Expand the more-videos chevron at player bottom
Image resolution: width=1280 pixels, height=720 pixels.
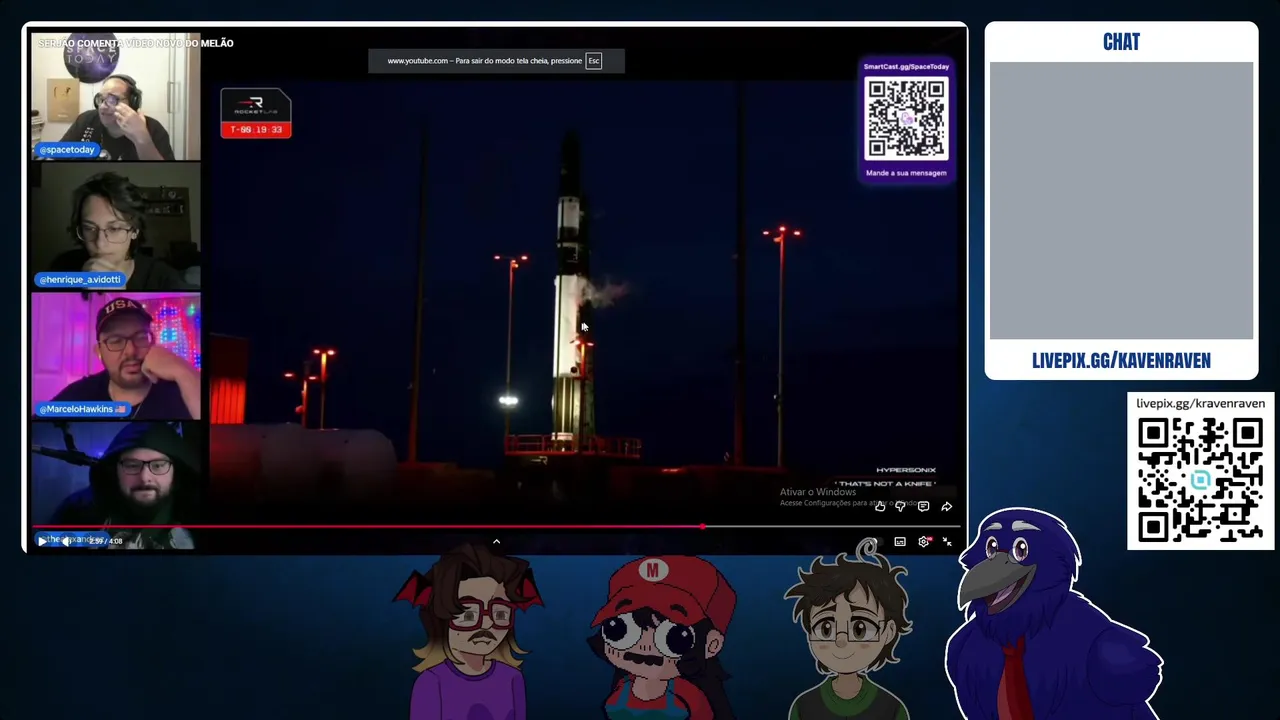[496, 541]
